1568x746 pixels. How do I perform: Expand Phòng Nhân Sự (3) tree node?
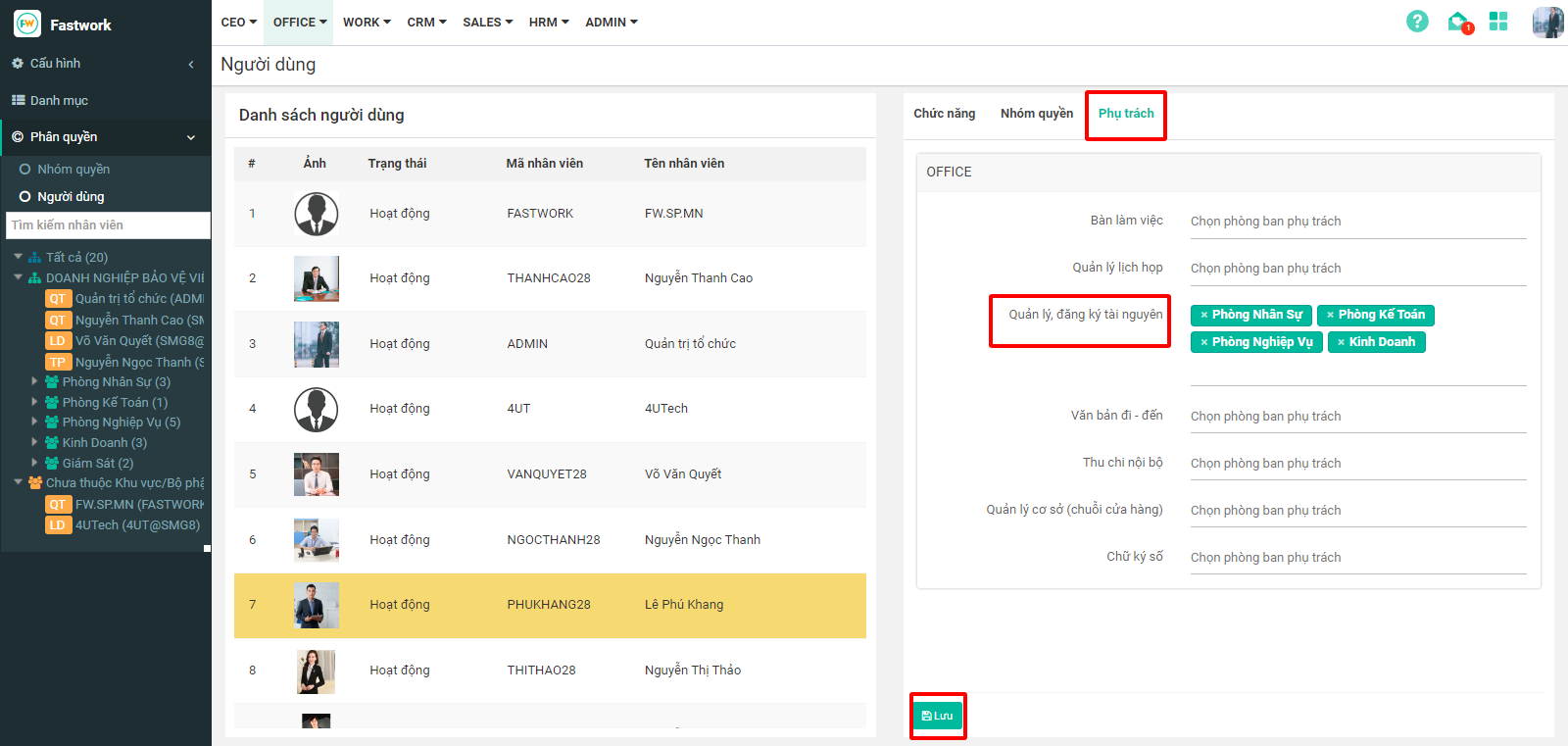click(x=35, y=381)
